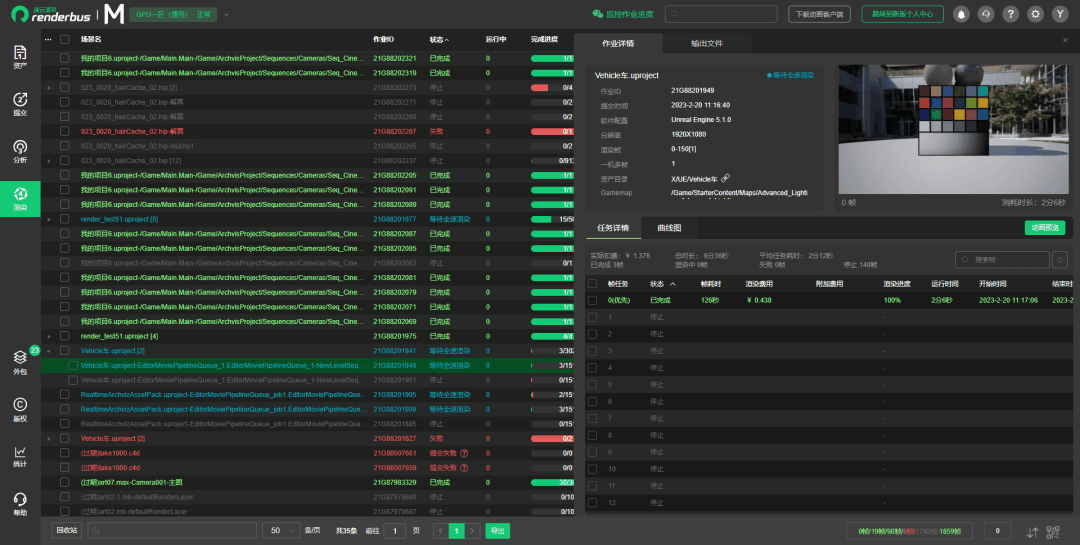Tick the checkbox for frame task 0(优先)

[x=593, y=300]
